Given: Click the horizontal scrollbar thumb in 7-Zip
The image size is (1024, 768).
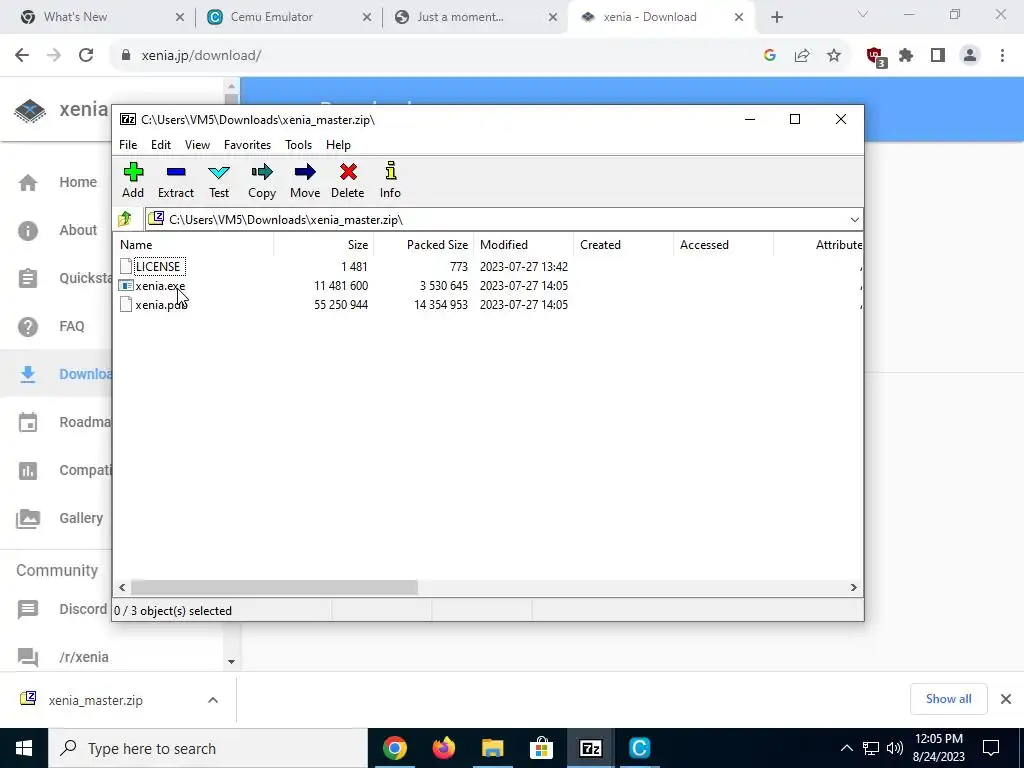Looking at the screenshot, I should coord(274,588).
